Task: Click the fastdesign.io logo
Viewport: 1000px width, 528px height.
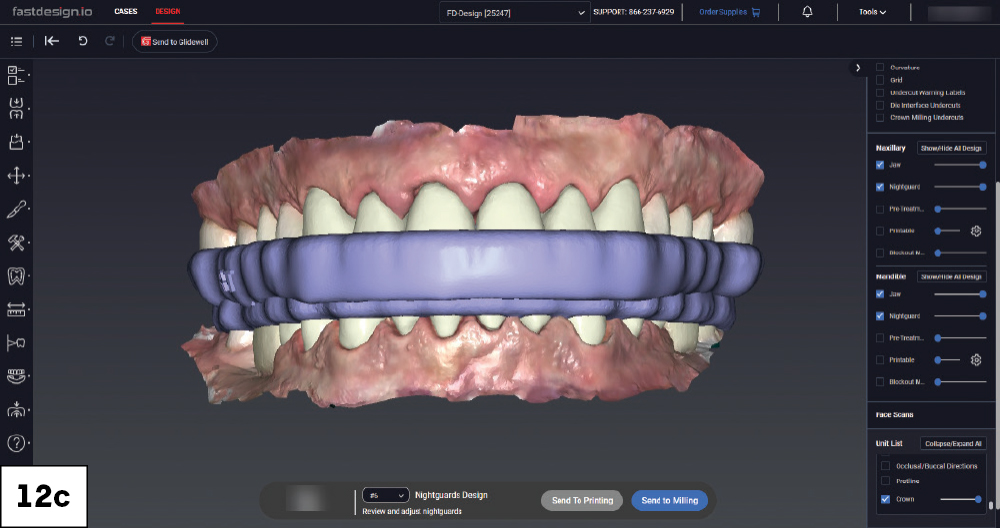Action: pyautogui.click(x=52, y=11)
